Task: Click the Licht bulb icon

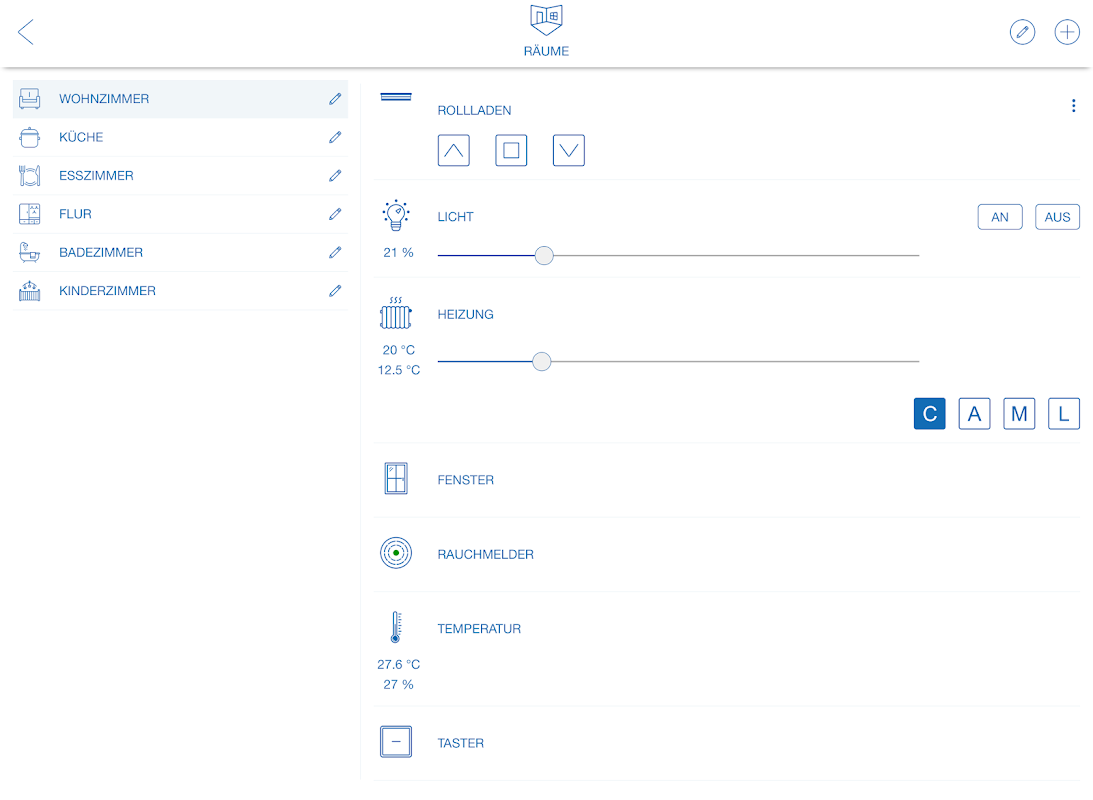Action: pos(396,215)
